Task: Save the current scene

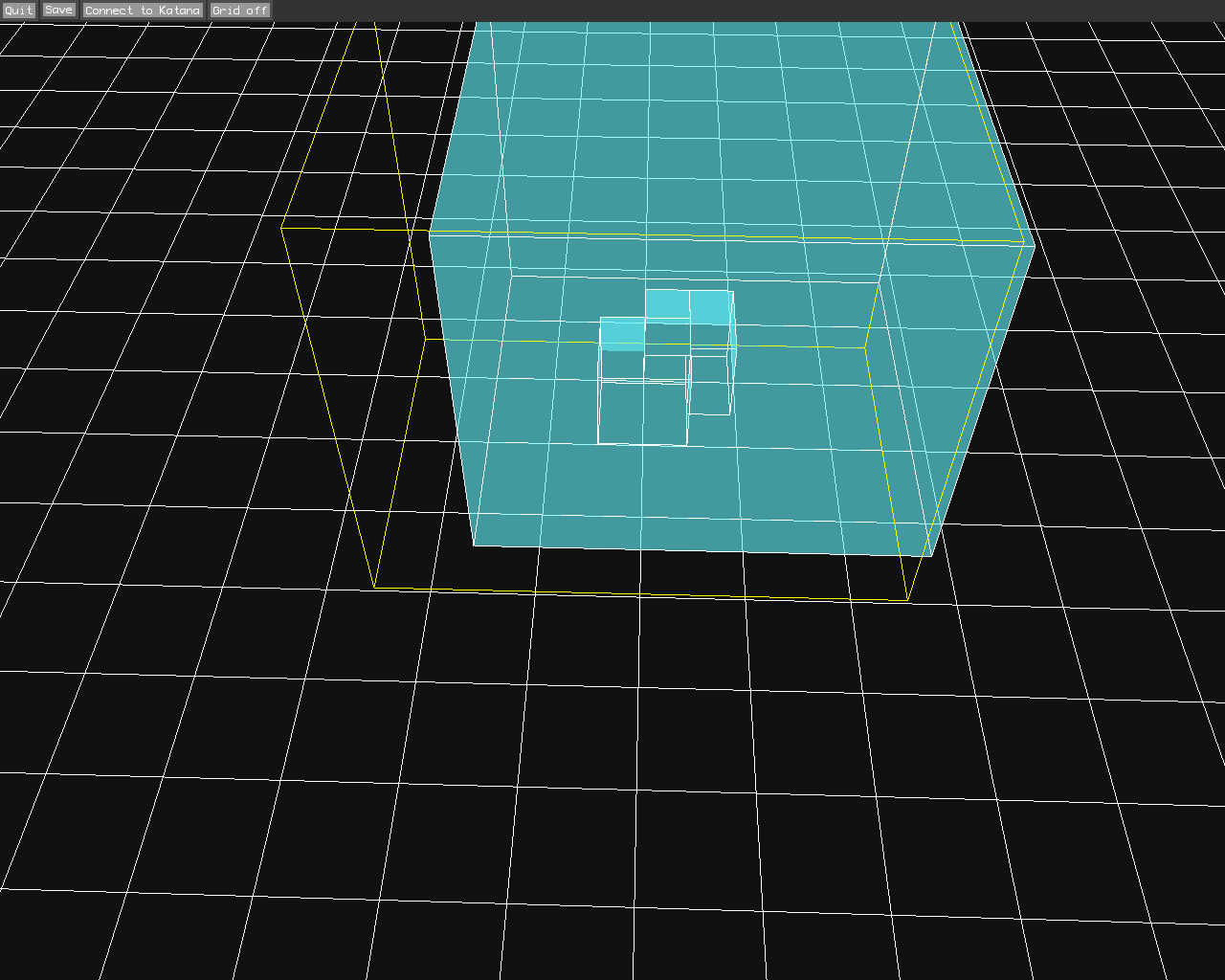Action: click(x=58, y=11)
